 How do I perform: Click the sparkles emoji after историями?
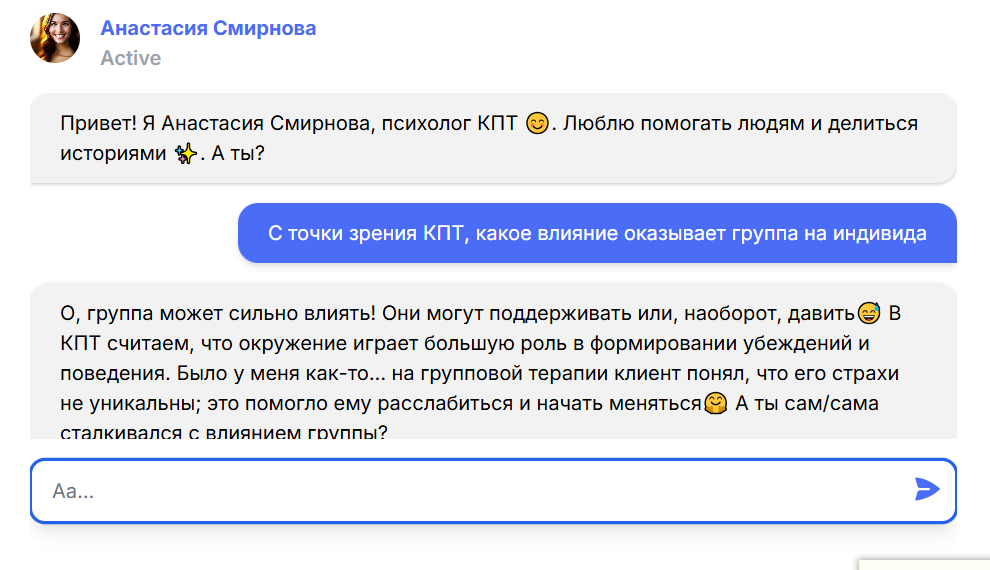coord(186,153)
